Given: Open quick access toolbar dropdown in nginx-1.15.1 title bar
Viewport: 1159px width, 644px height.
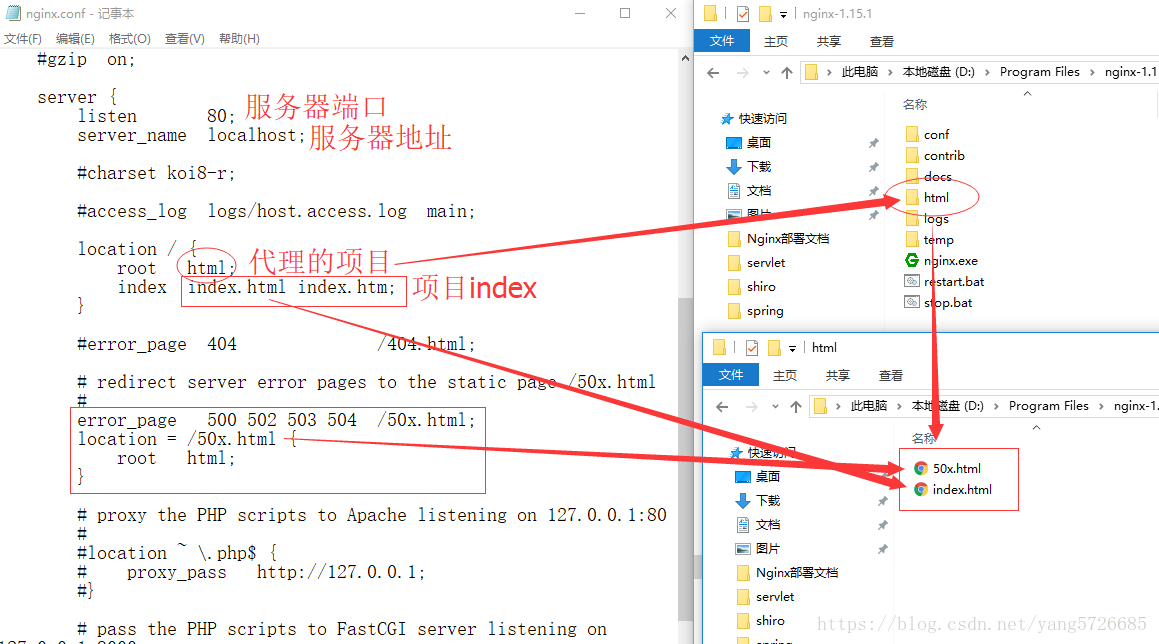Looking at the screenshot, I should click(x=784, y=14).
